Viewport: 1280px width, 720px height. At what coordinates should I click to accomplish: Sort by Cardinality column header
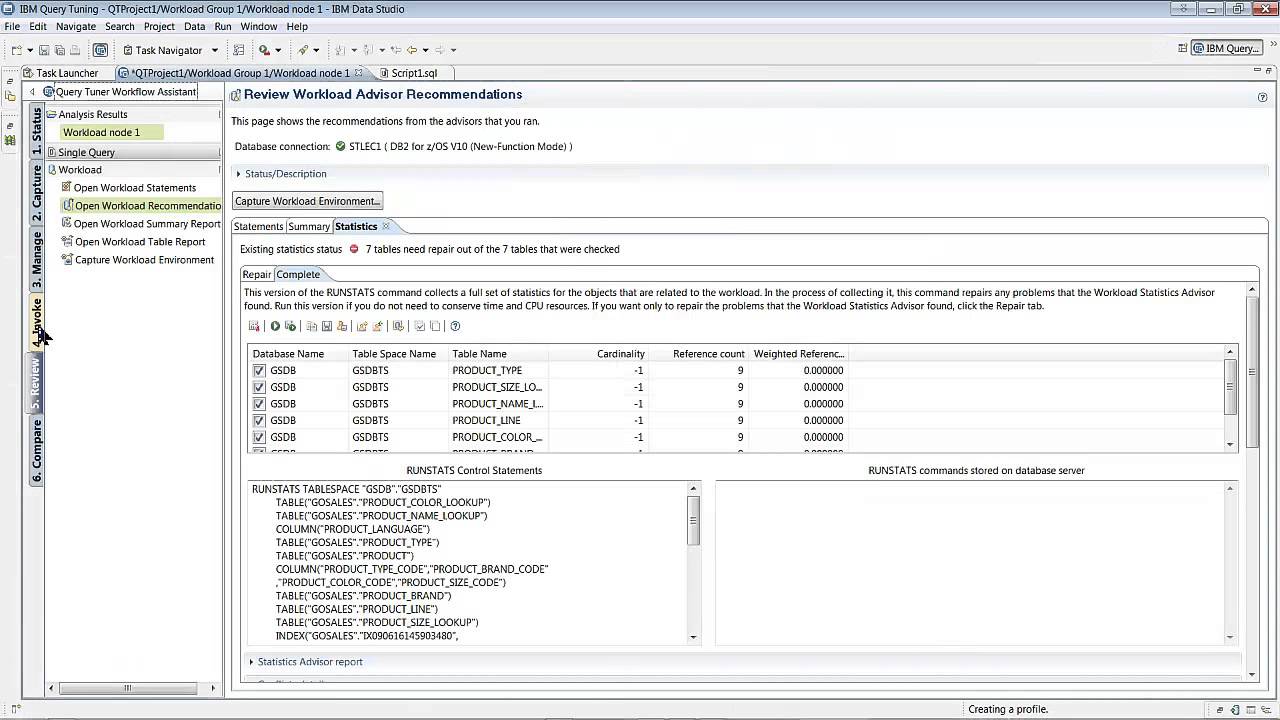pos(597,354)
